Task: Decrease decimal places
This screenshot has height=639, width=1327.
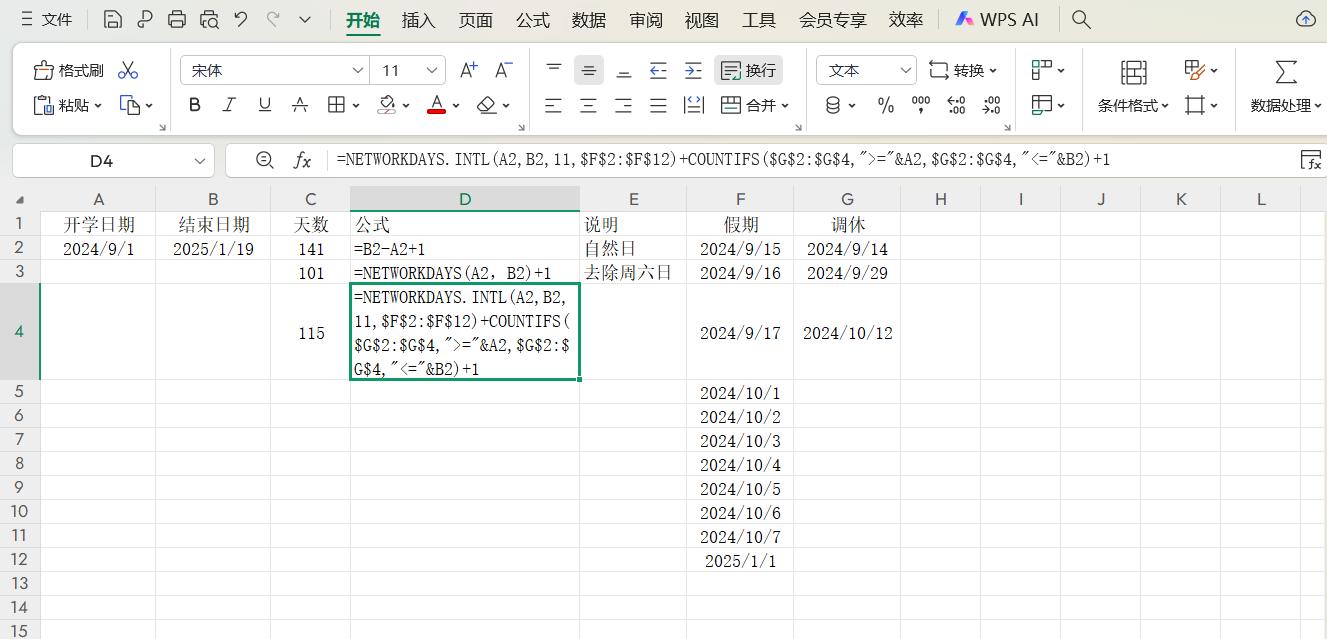Action: click(989, 104)
